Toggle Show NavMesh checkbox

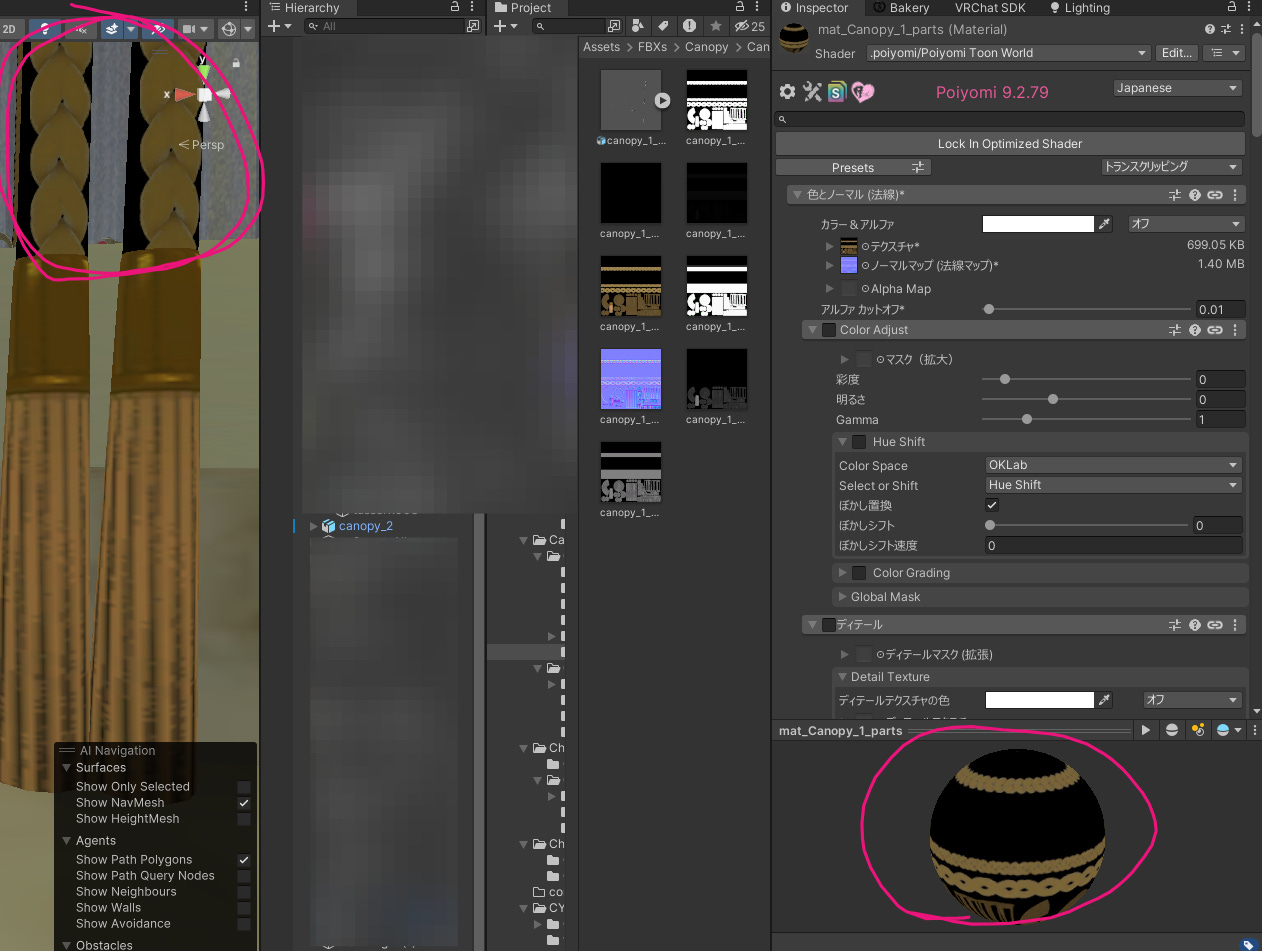coord(244,803)
